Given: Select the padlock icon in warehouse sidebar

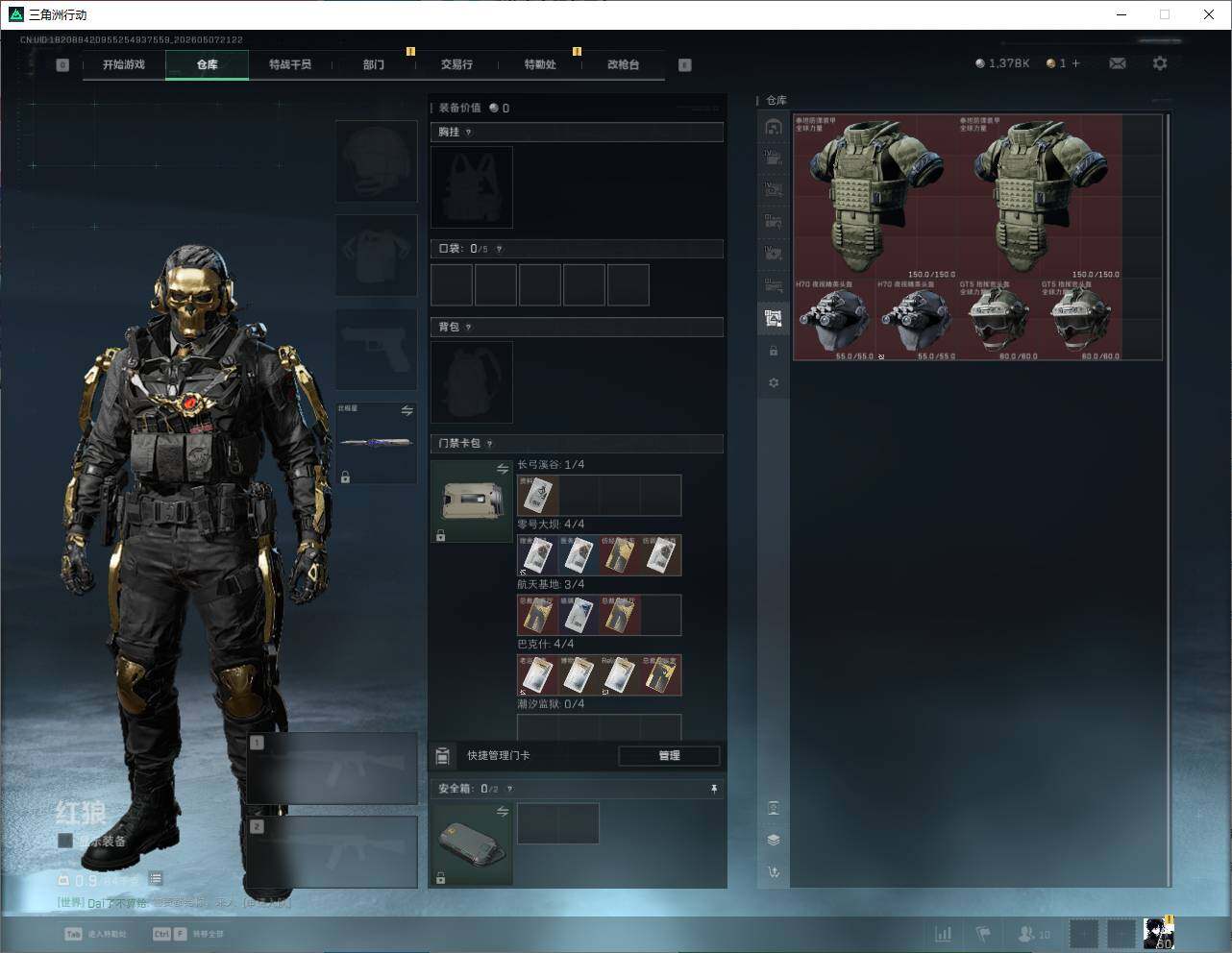Looking at the screenshot, I should coord(774,352).
